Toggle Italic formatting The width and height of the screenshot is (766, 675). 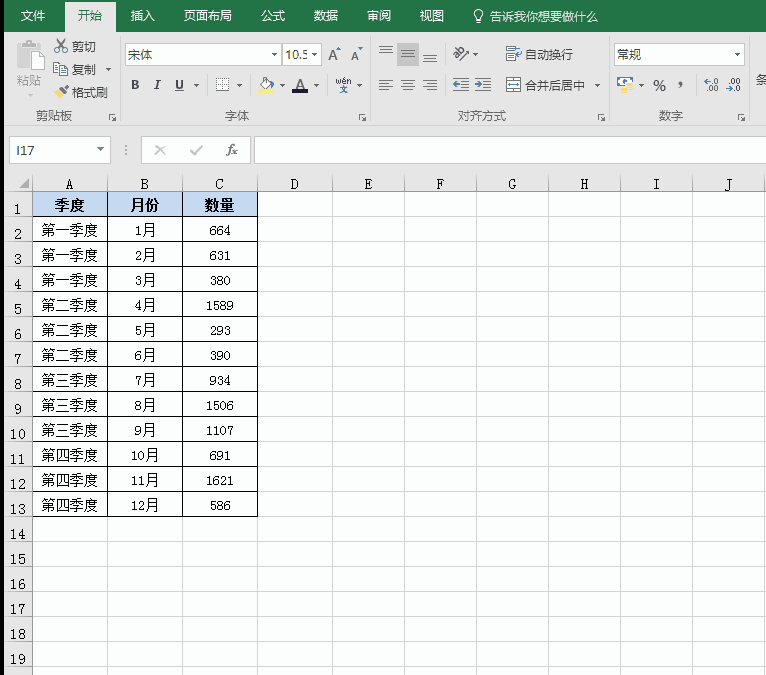coord(157,85)
